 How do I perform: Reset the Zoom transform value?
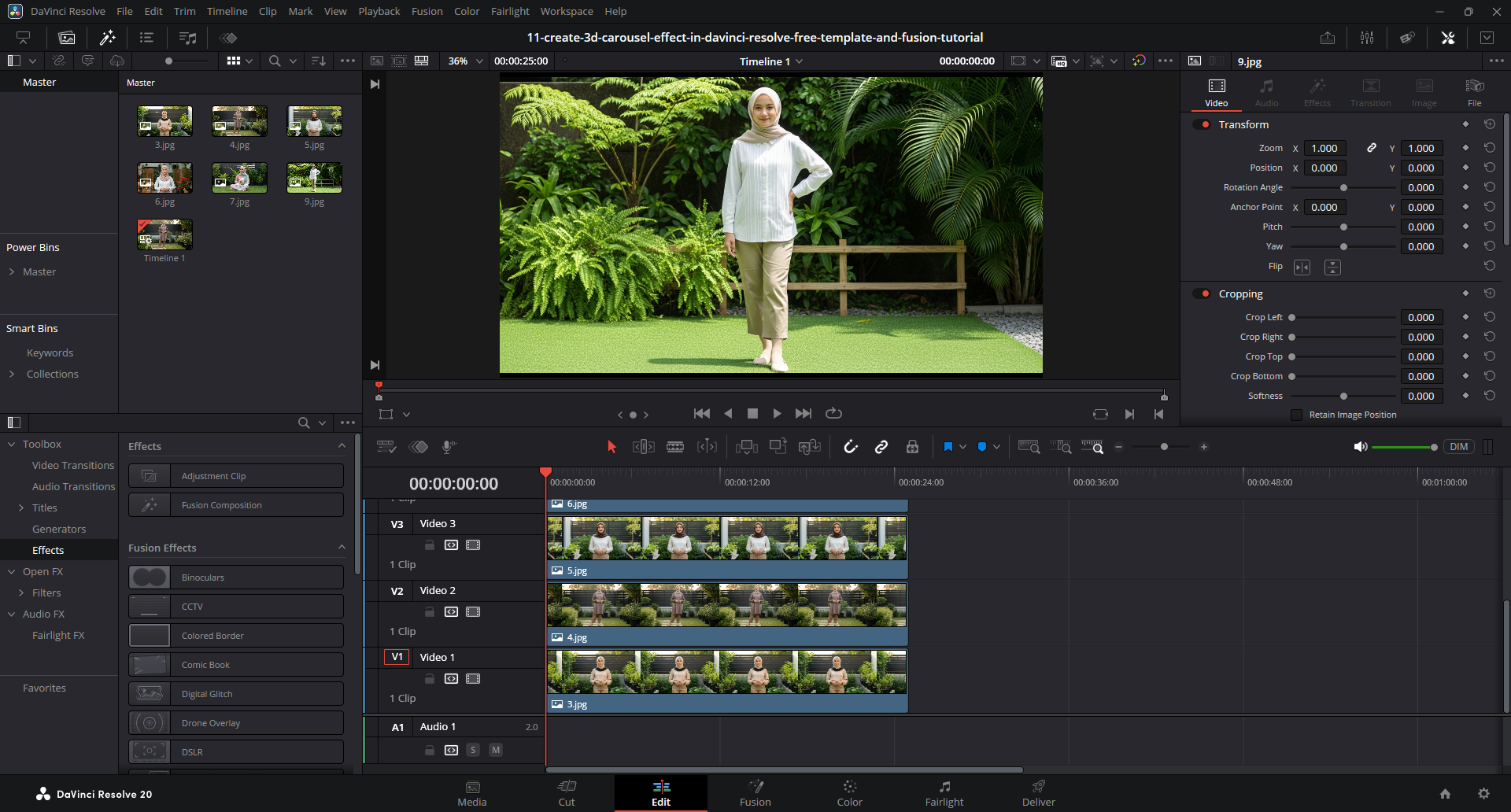tap(1489, 148)
